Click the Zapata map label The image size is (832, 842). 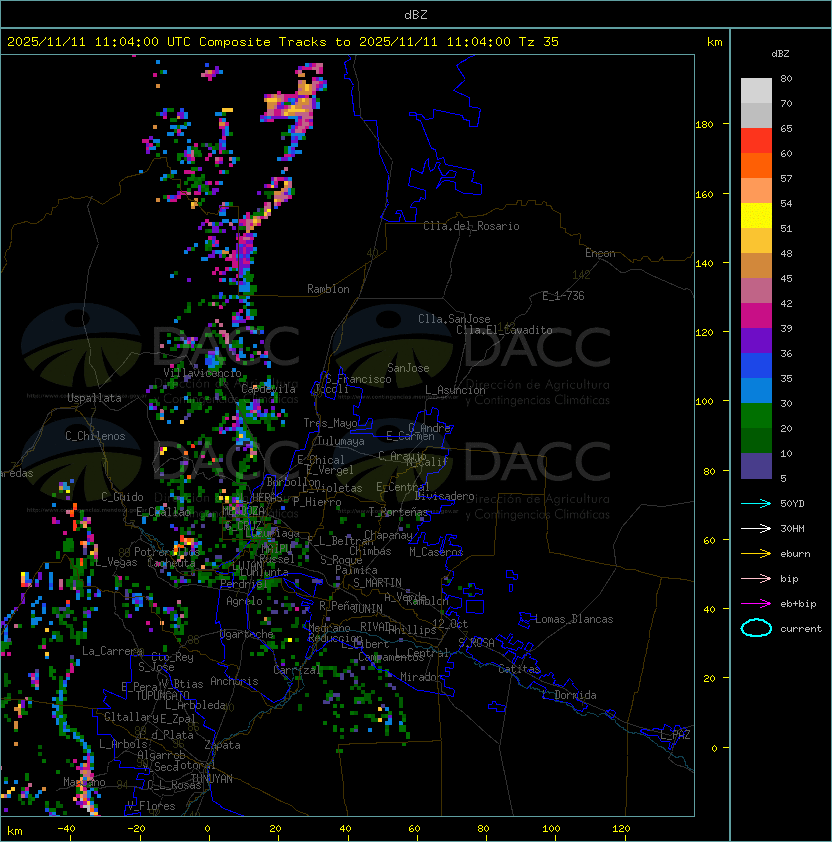click(222, 745)
